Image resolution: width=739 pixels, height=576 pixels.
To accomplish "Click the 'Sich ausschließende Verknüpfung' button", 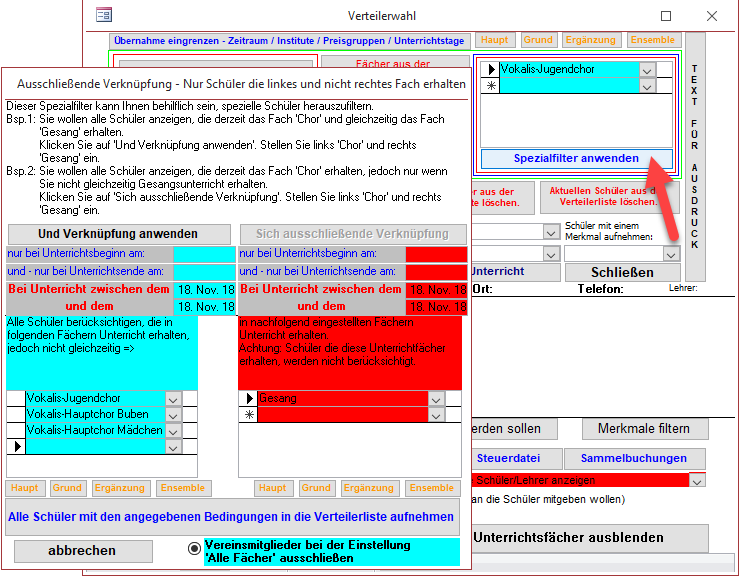I will (x=353, y=234).
